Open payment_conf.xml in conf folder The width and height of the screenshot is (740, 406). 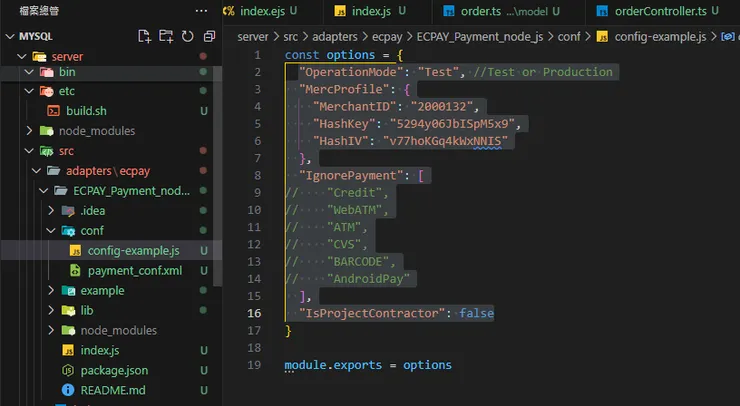134,270
